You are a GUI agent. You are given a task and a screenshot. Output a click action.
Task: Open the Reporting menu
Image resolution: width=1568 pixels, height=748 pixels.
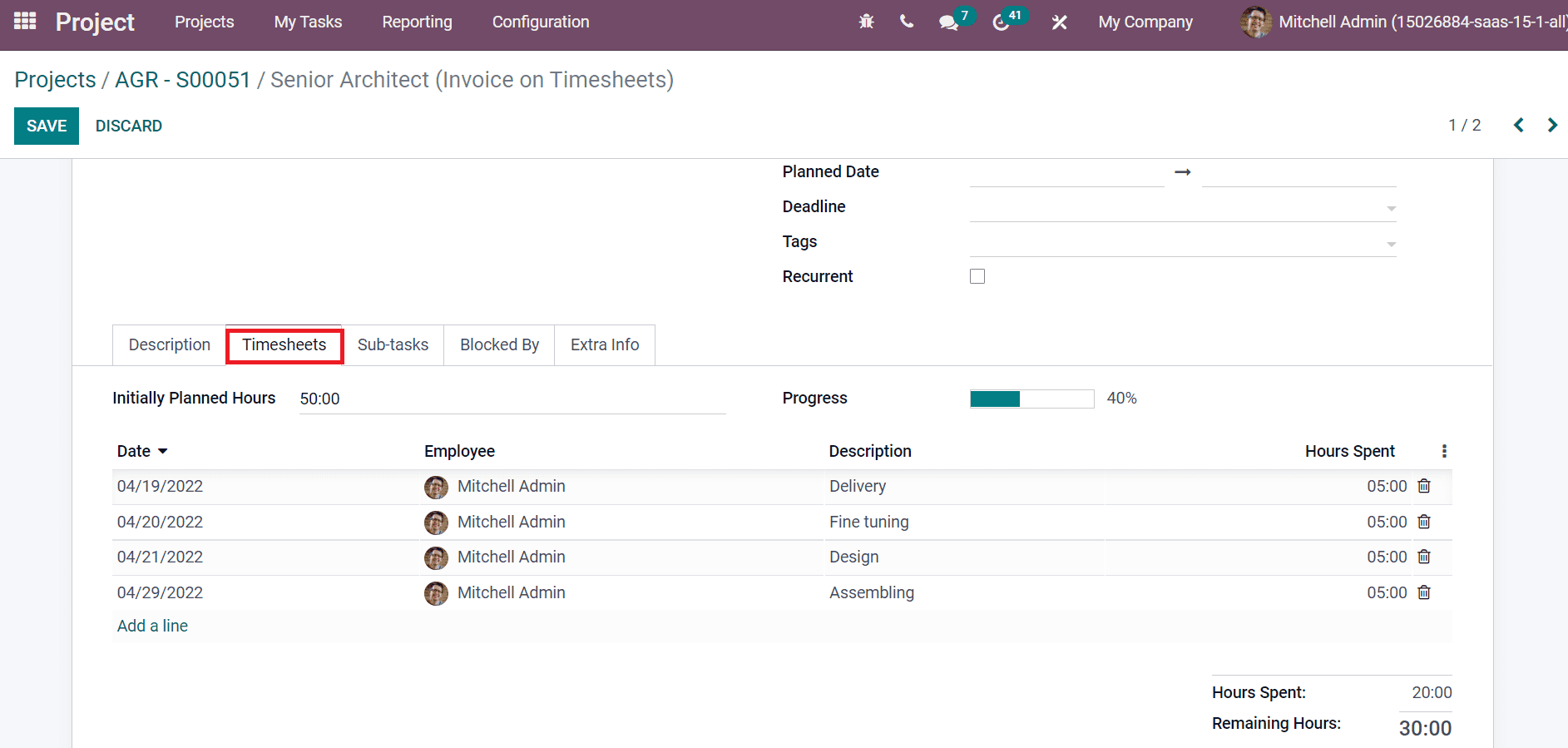point(418,22)
